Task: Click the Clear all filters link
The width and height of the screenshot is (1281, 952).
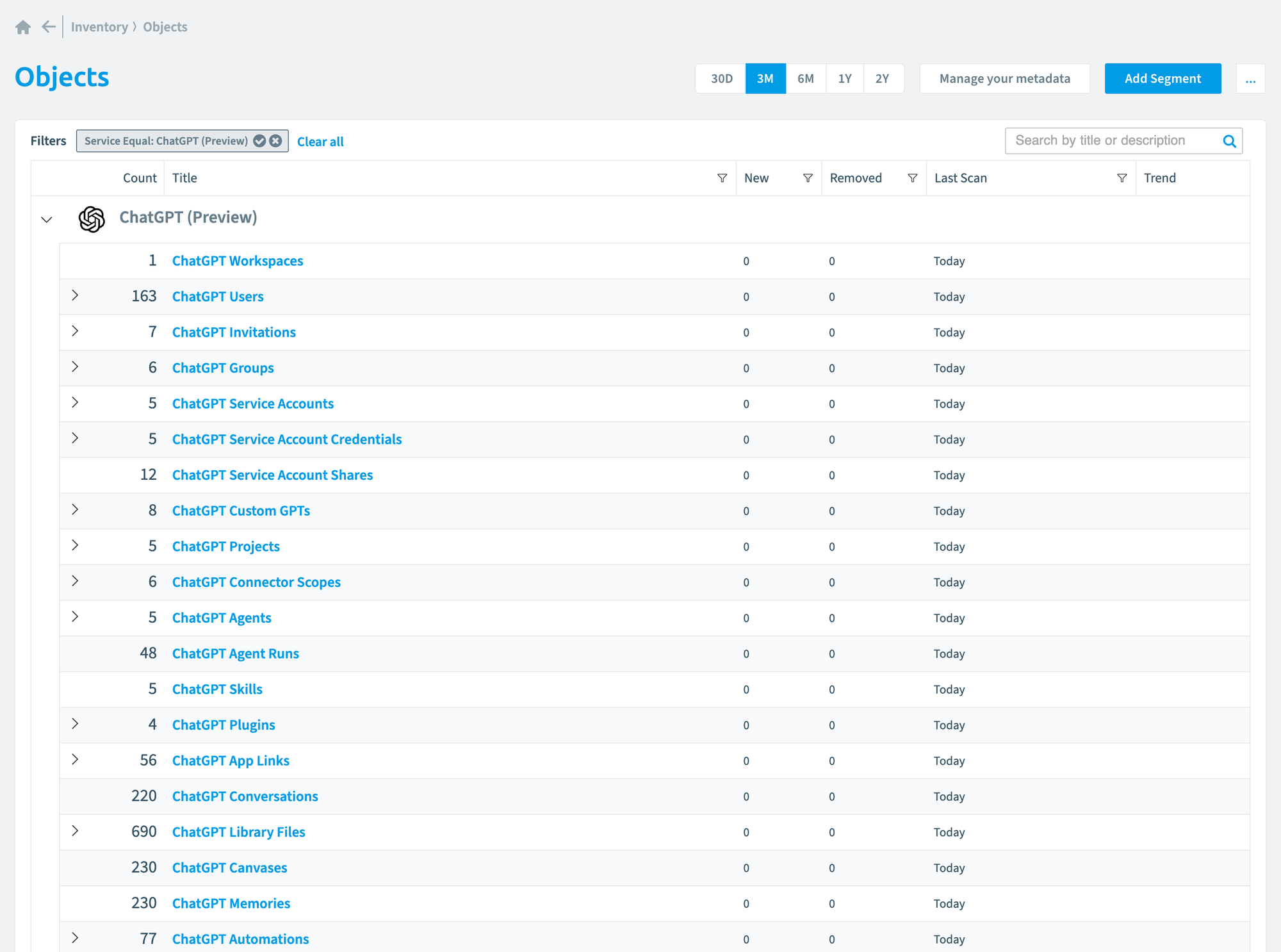Action: pos(320,142)
